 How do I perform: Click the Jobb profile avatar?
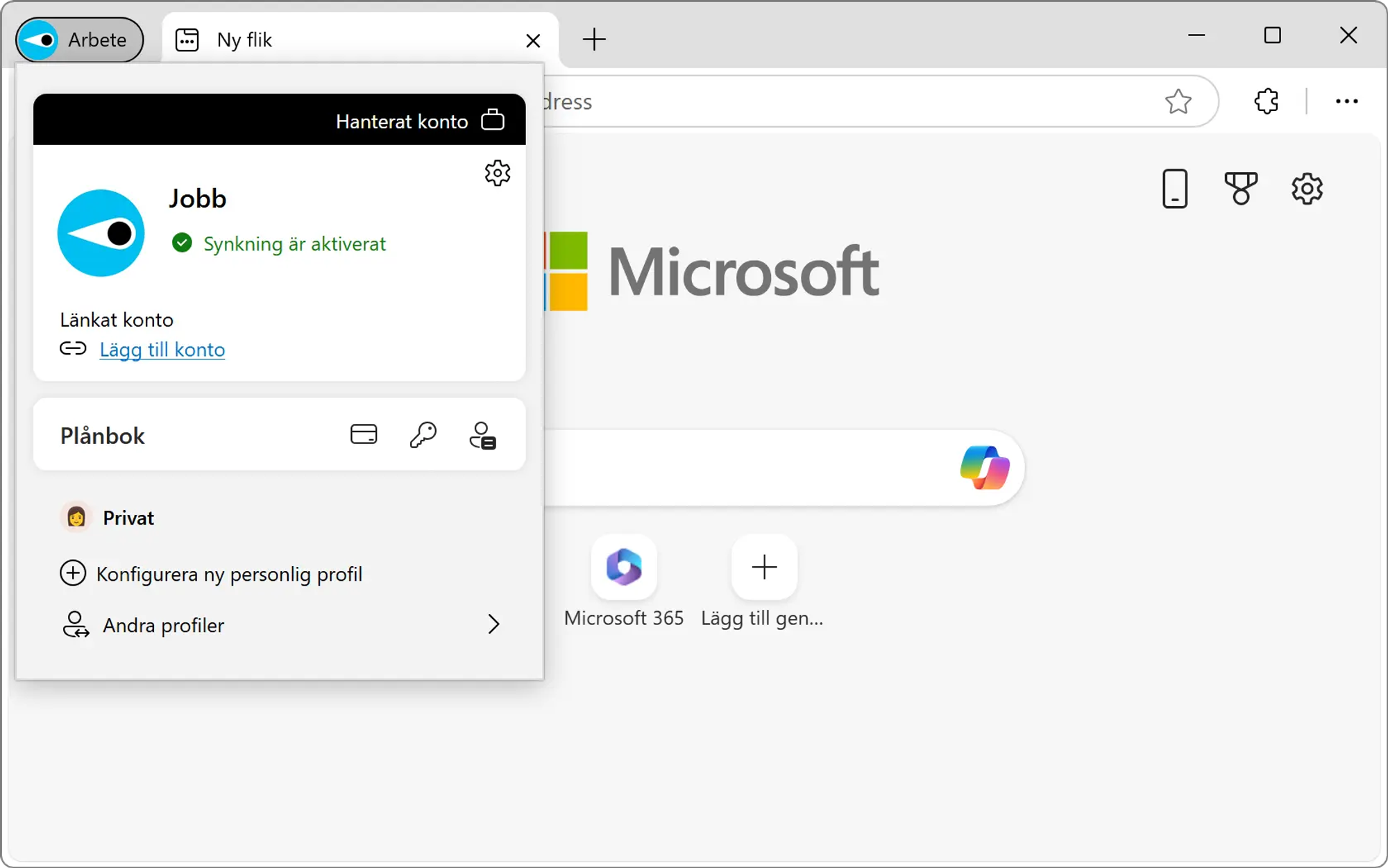[101, 233]
